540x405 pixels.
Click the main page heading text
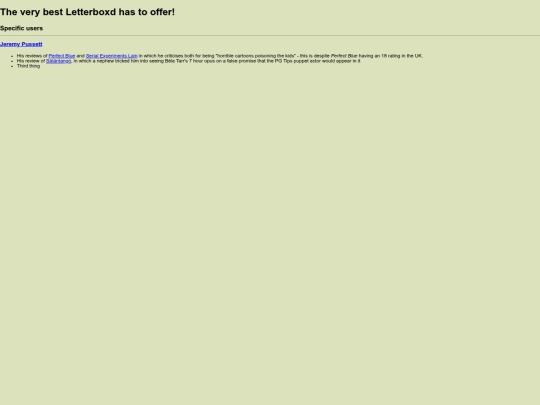[87, 12]
